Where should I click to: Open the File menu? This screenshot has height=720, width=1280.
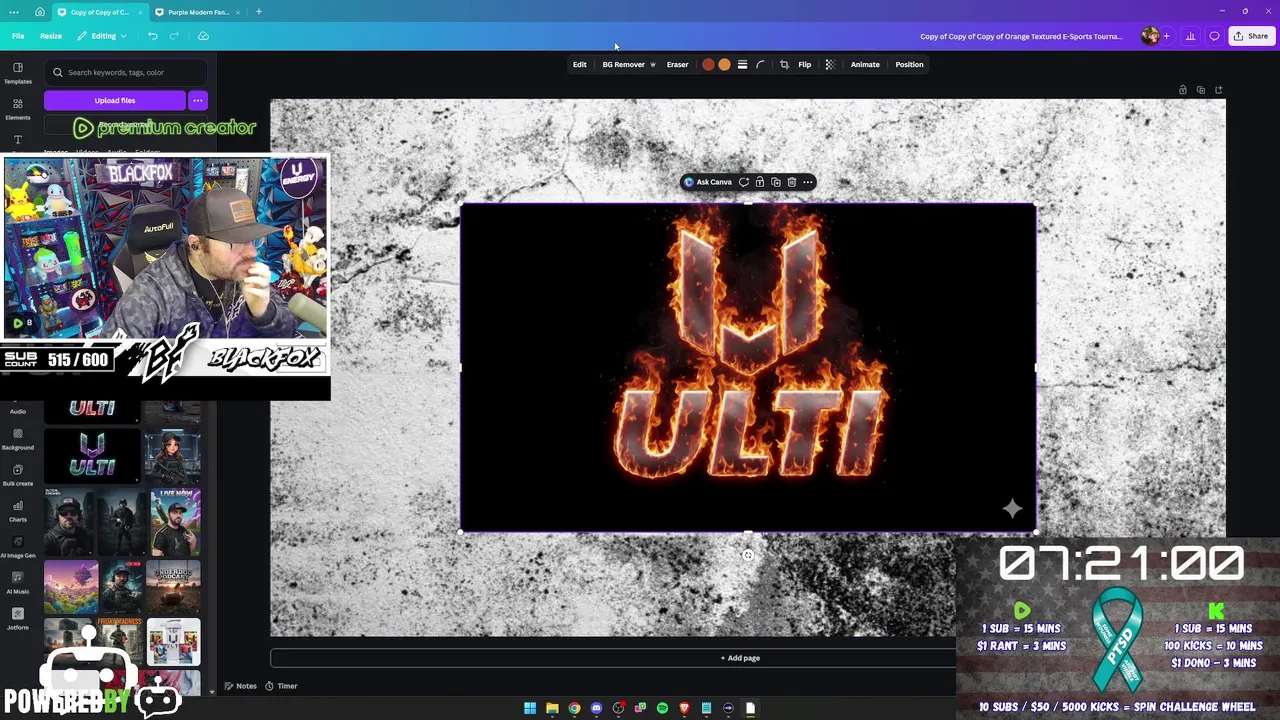[x=18, y=36]
